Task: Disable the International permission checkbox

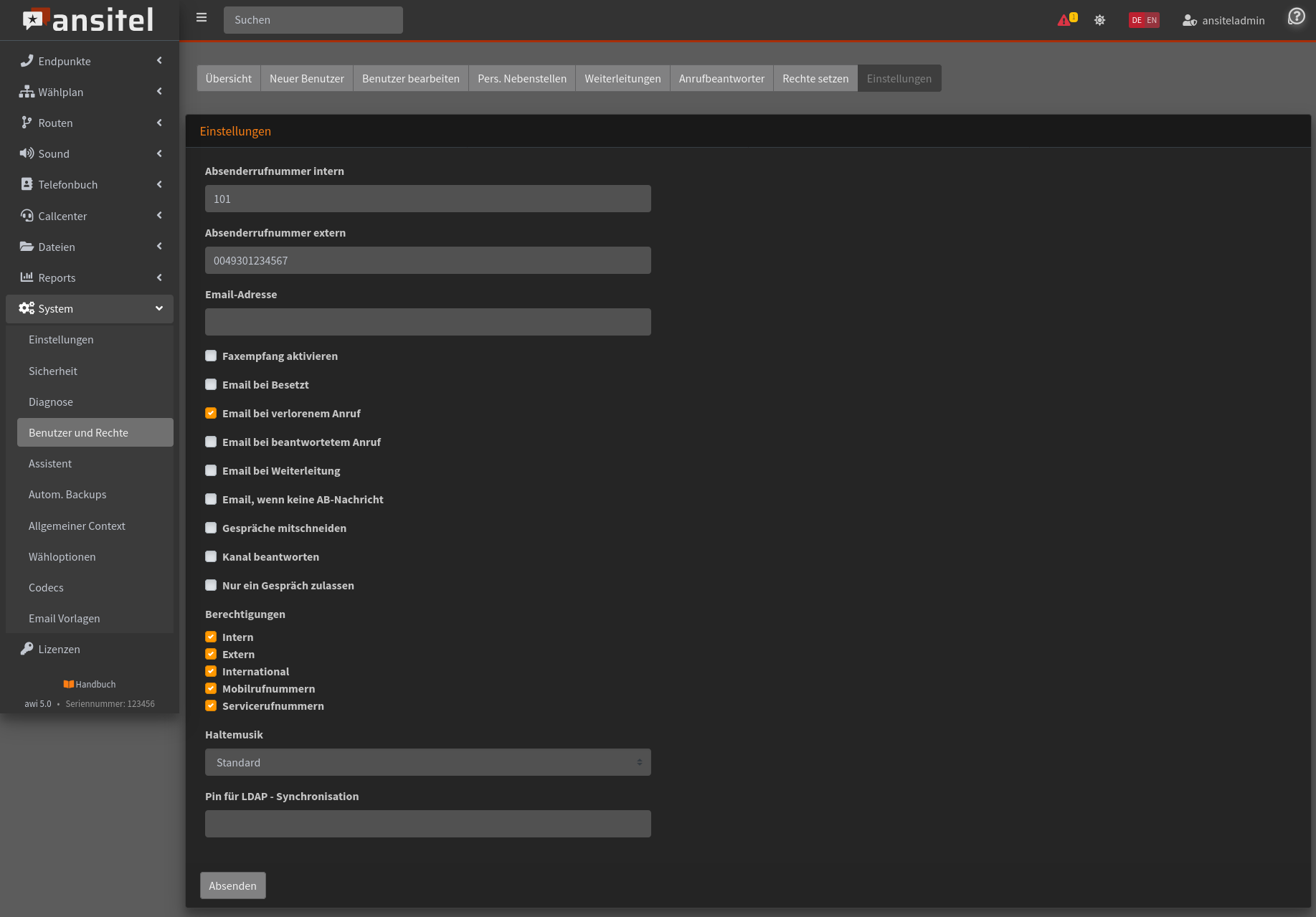Action: [x=211, y=671]
